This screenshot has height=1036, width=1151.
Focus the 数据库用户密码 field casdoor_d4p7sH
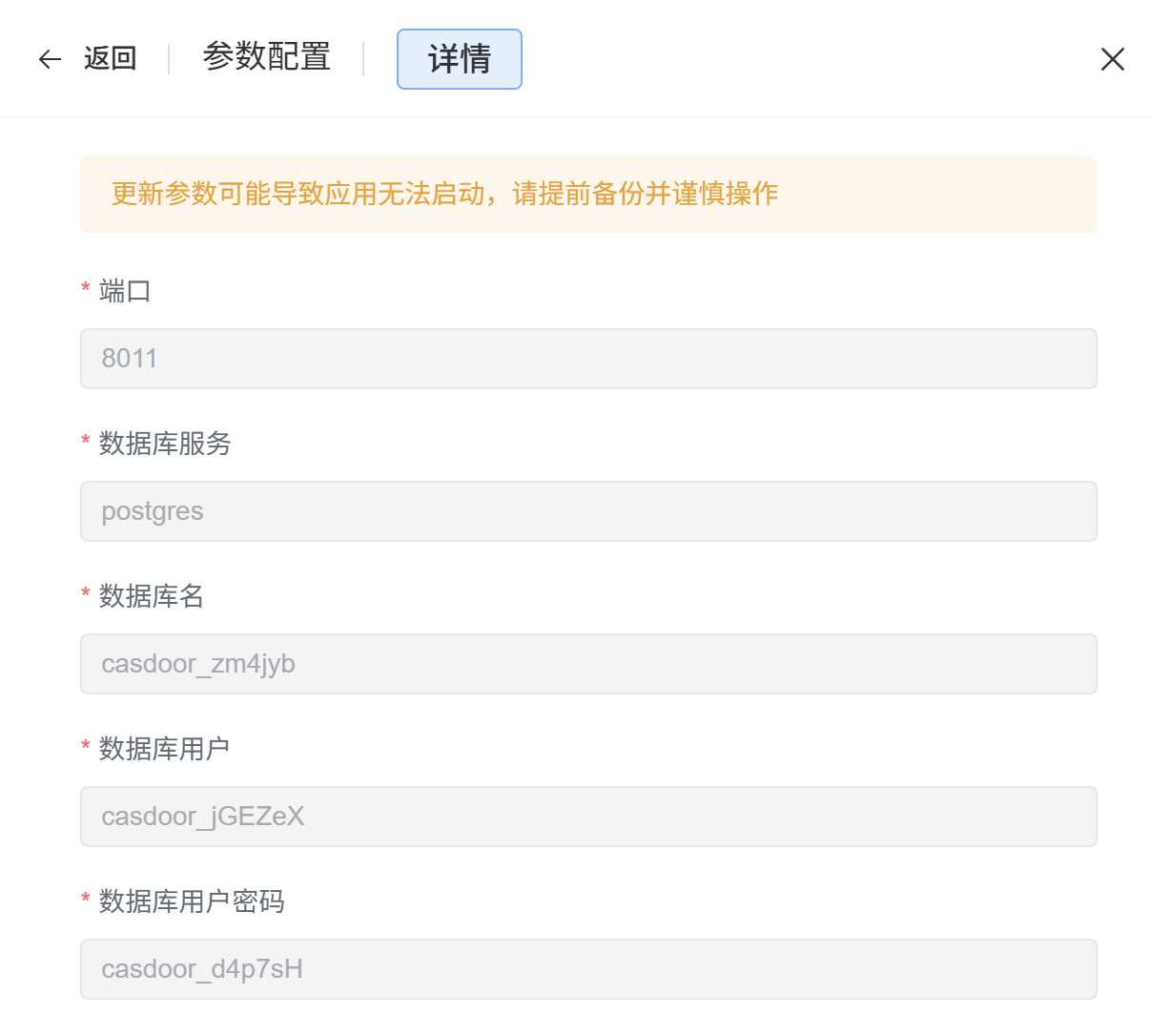tap(588, 969)
